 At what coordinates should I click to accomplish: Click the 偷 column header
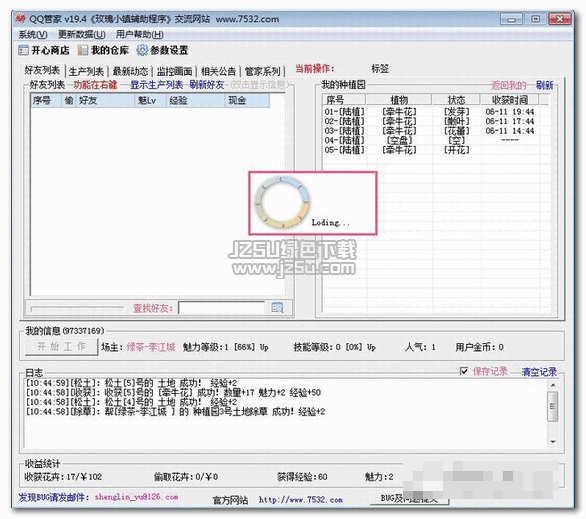click(x=69, y=101)
